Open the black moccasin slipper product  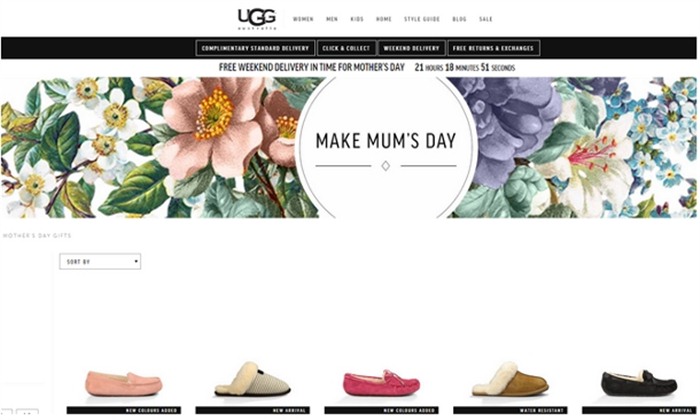tap(639, 383)
